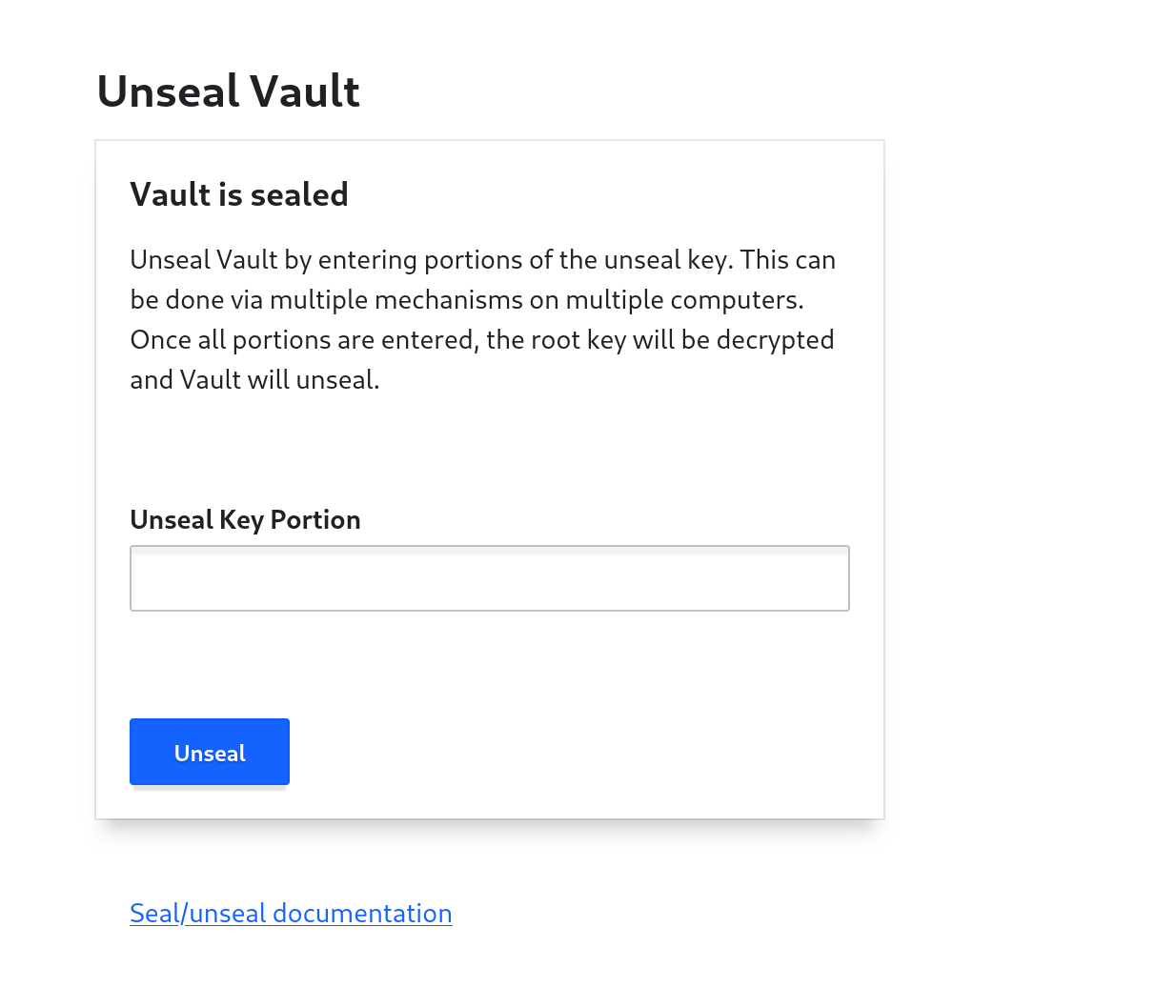
Task: Focus the Unseal Key Portion input field
Action: click(489, 578)
